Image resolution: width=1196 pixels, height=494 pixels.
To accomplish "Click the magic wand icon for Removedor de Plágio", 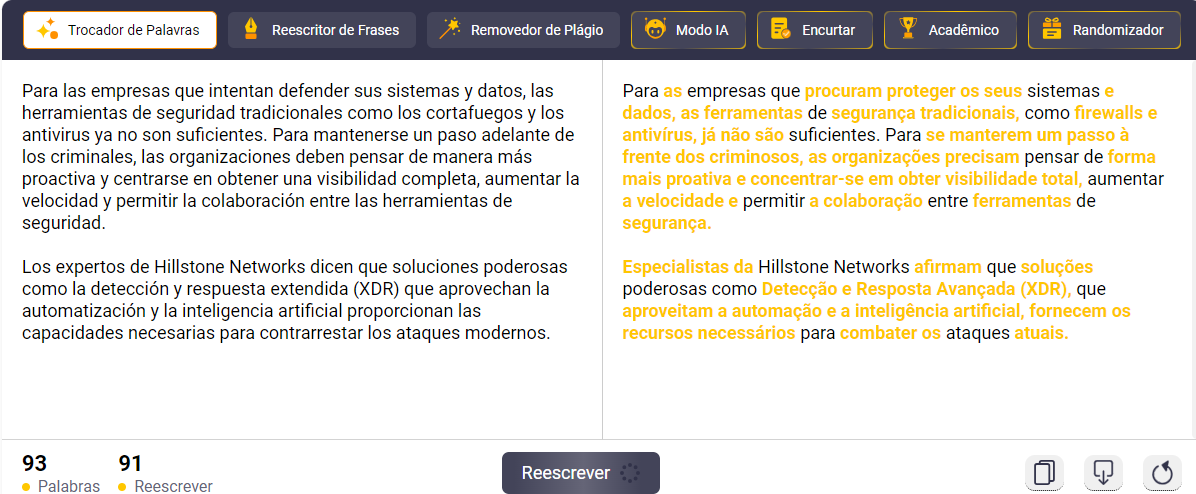I will (449, 30).
